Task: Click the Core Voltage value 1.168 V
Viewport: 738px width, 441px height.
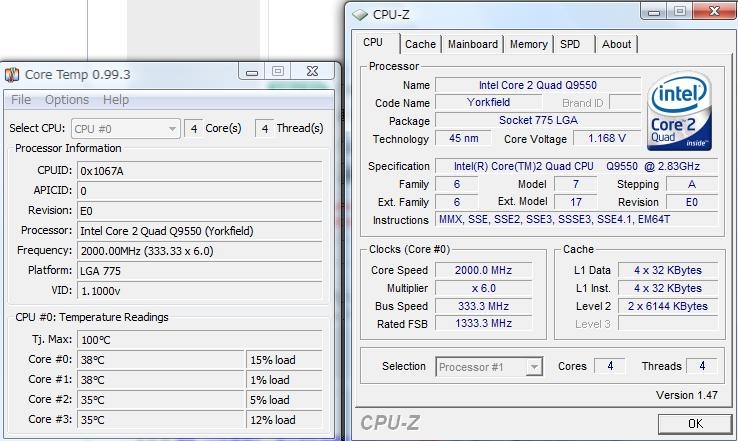Action: [607, 138]
